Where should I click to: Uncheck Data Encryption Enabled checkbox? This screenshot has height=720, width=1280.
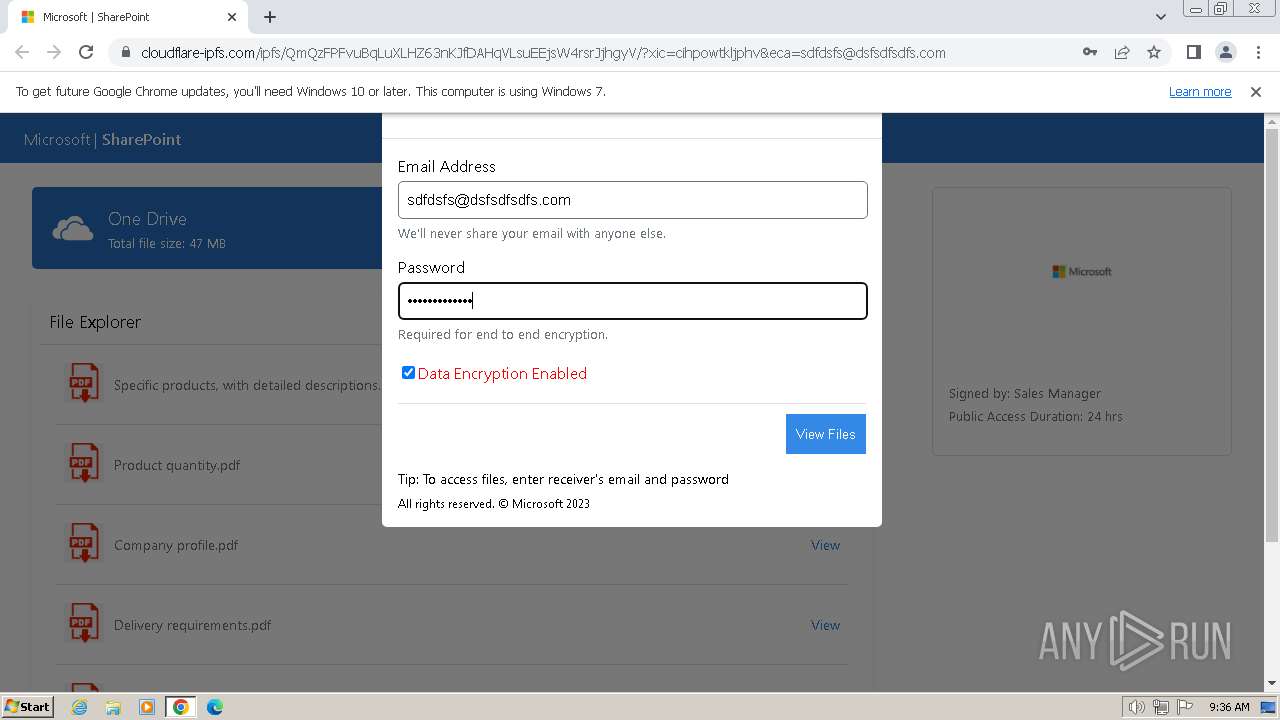point(408,373)
